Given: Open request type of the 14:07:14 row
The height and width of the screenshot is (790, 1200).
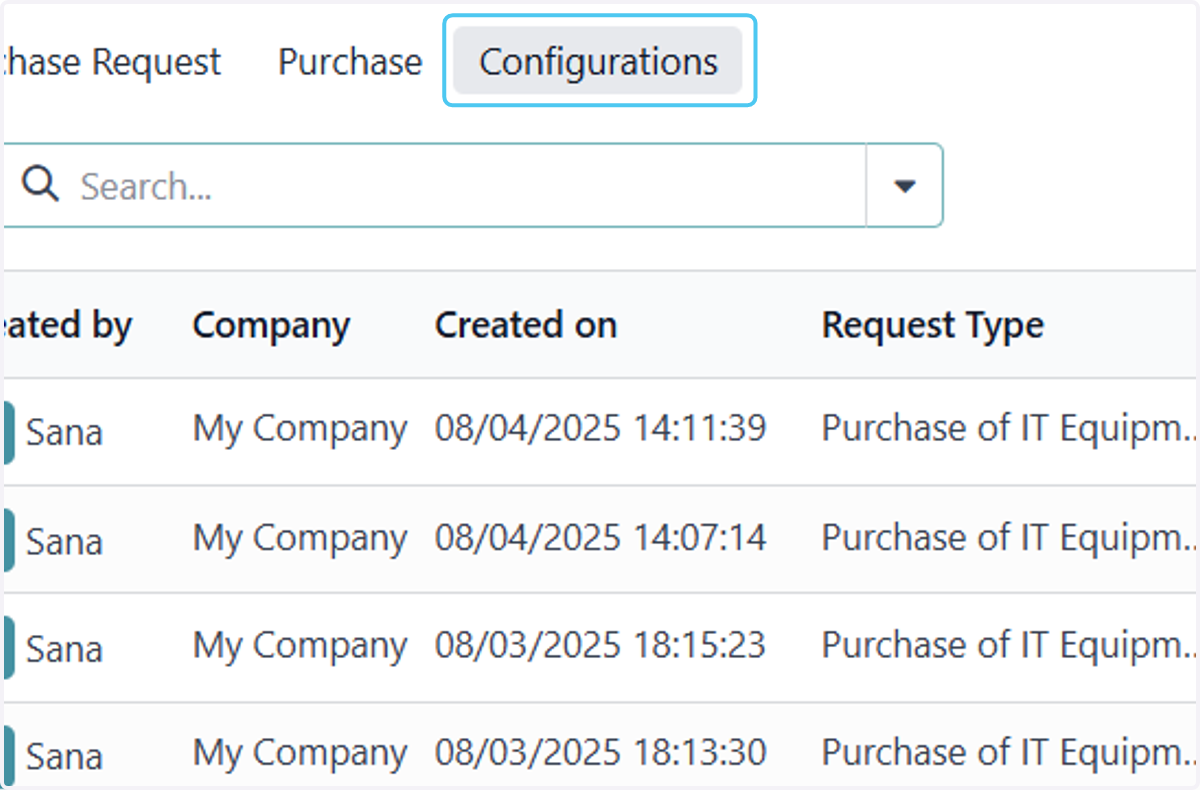Looking at the screenshot, I should pyautogui.click(x=1010, y=538).
